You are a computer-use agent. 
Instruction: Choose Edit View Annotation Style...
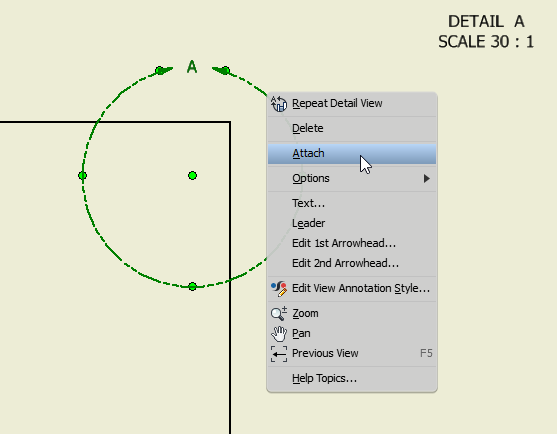(x=352, y=288)
